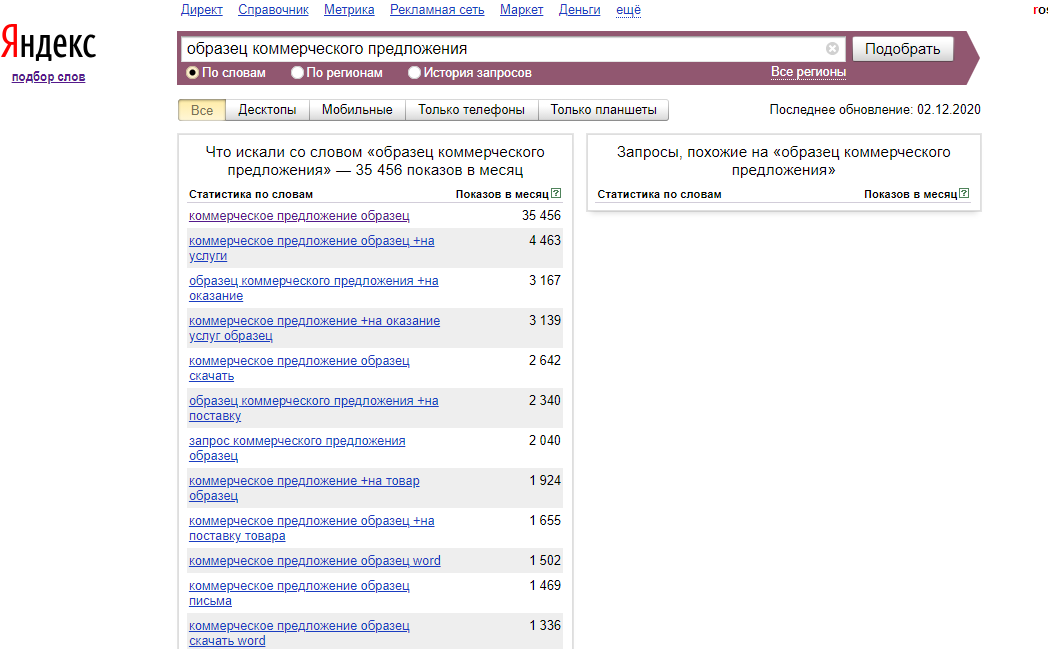The width and height of the screenshot is (1048, 649).
Task: Click the value '1 502' in results
Action: (545, 561)
